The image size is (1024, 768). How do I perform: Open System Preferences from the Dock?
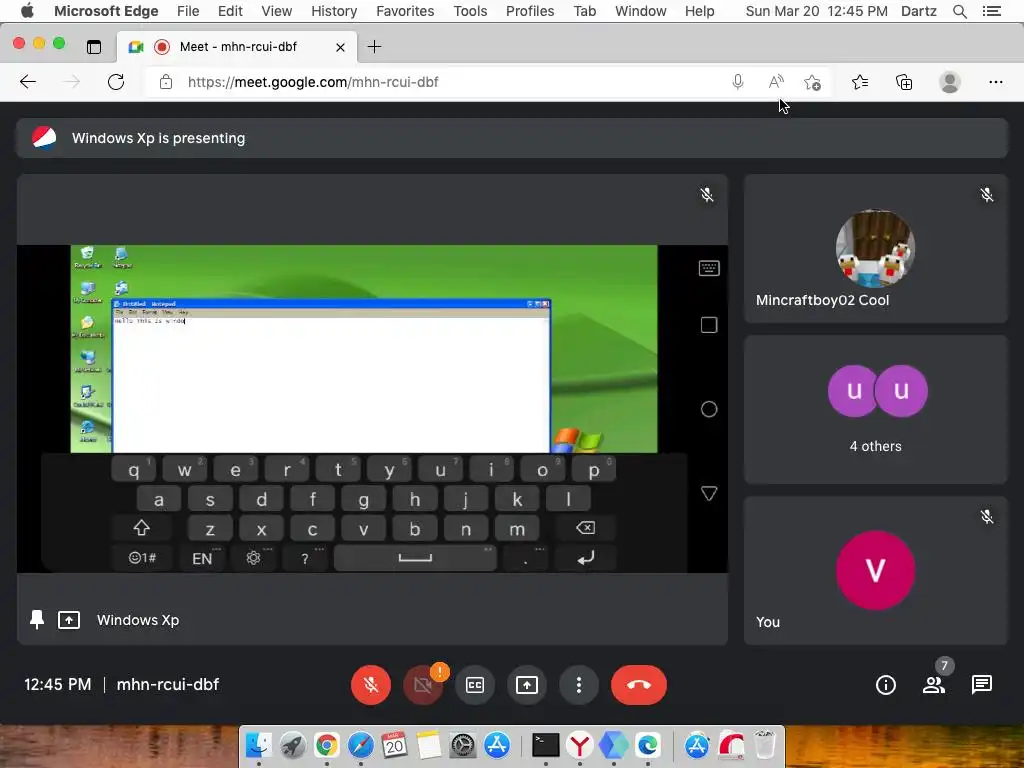point(463,744)
